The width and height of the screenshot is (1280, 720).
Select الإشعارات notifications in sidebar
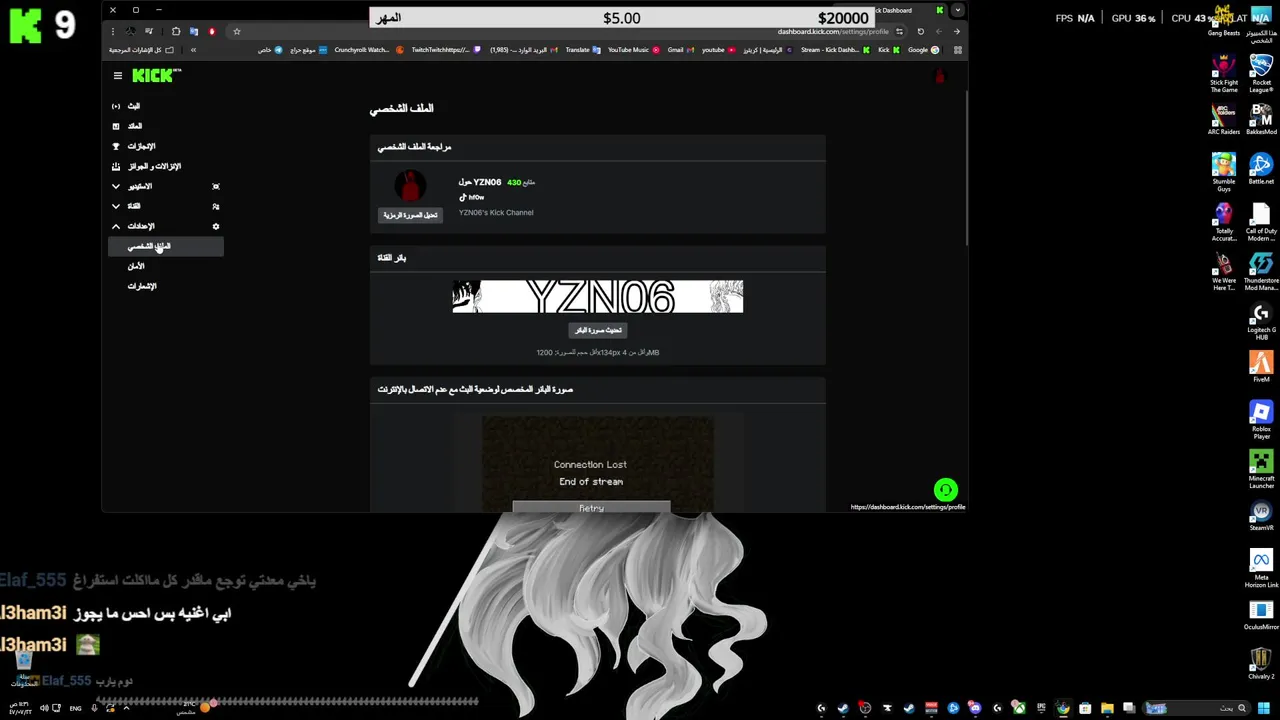[x=142, y=286]
